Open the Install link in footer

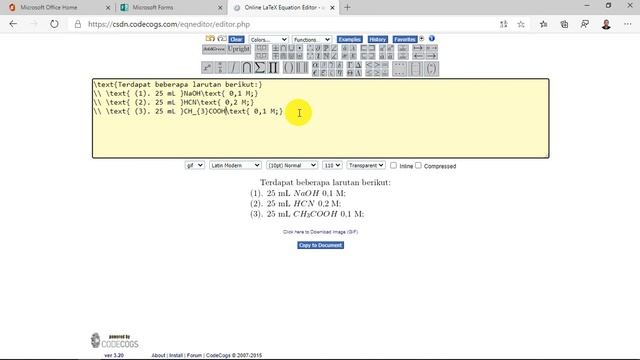(176, 356)
